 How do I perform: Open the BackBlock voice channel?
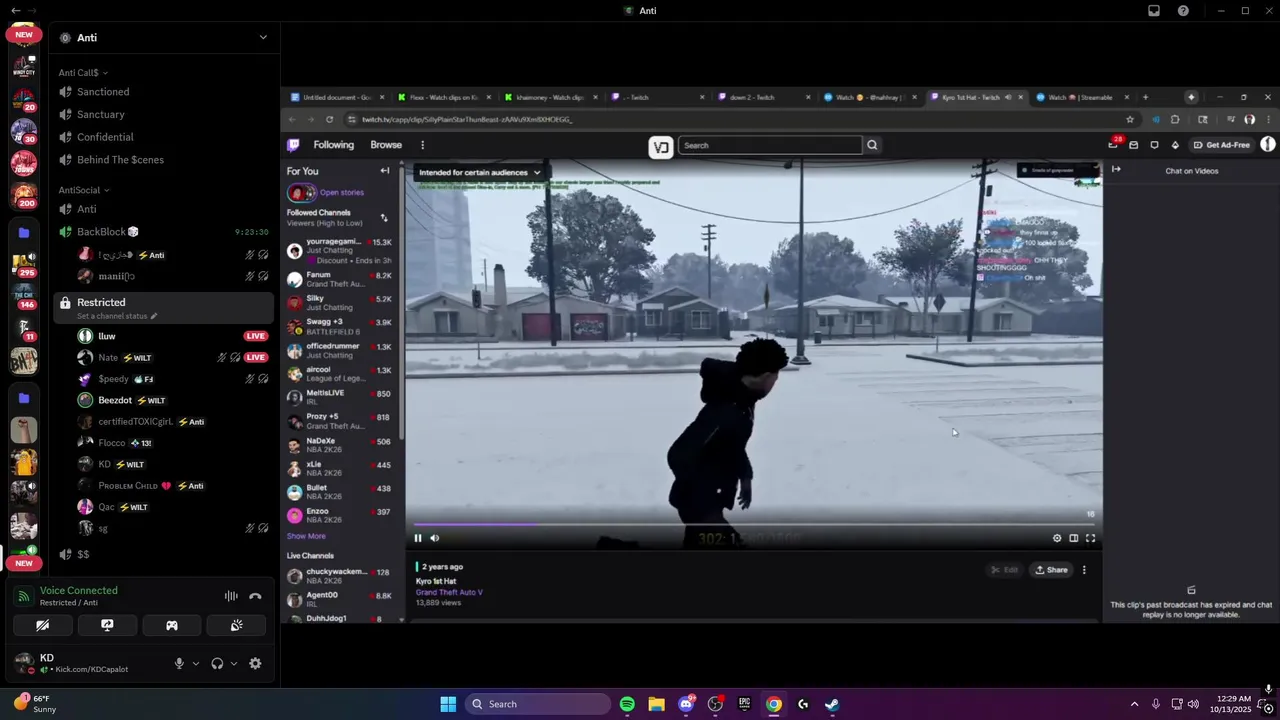108,232
